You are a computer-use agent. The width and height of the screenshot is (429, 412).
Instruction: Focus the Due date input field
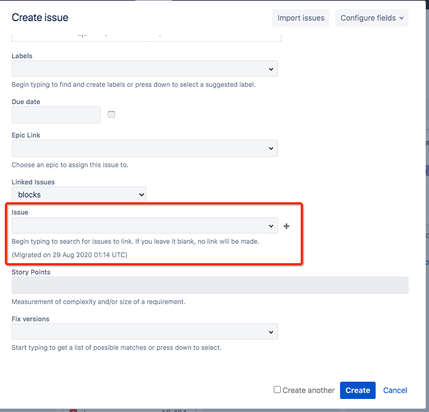56,115
